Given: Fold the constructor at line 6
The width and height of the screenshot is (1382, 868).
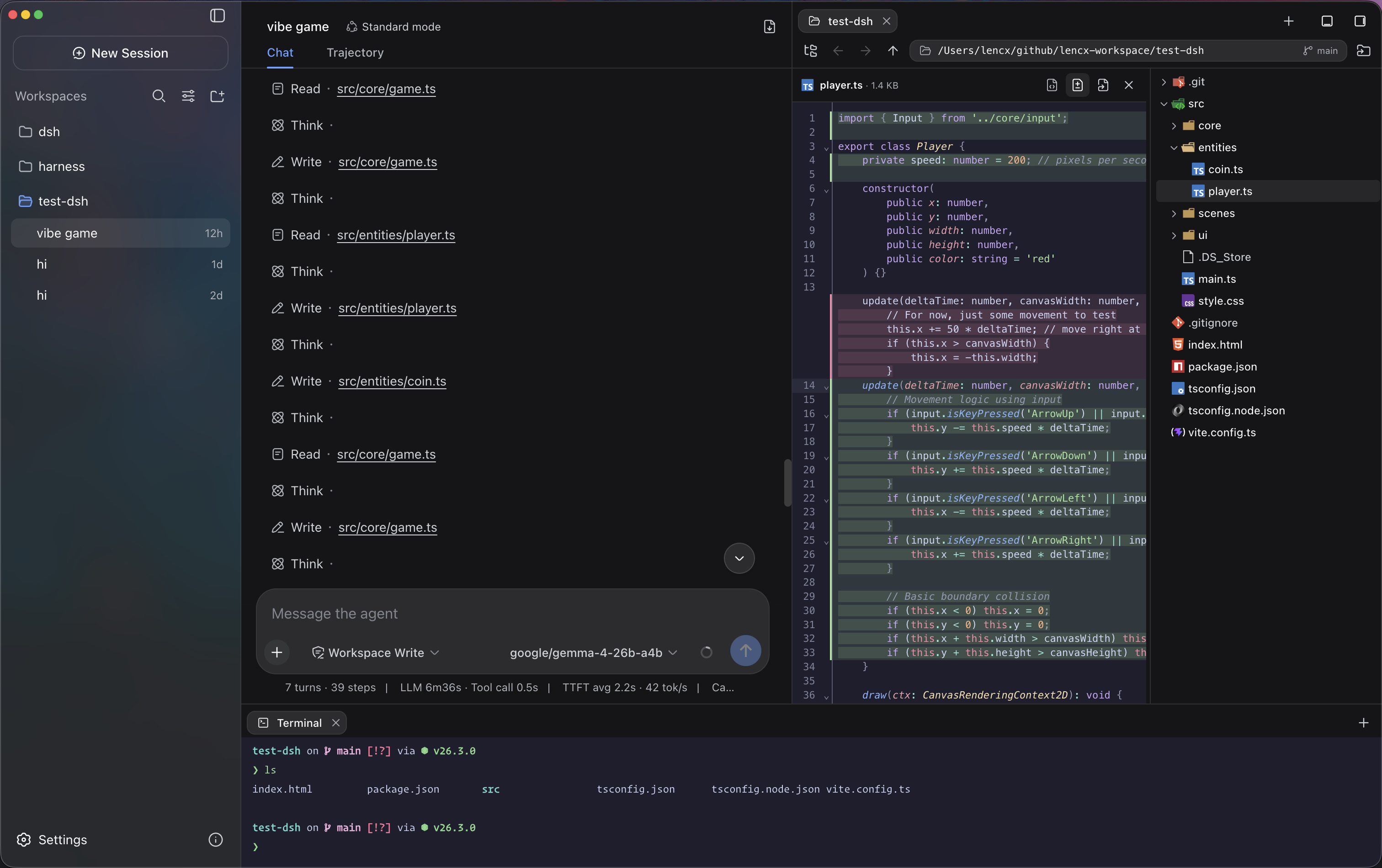Looking at the screenshot, I should [826, 190].
